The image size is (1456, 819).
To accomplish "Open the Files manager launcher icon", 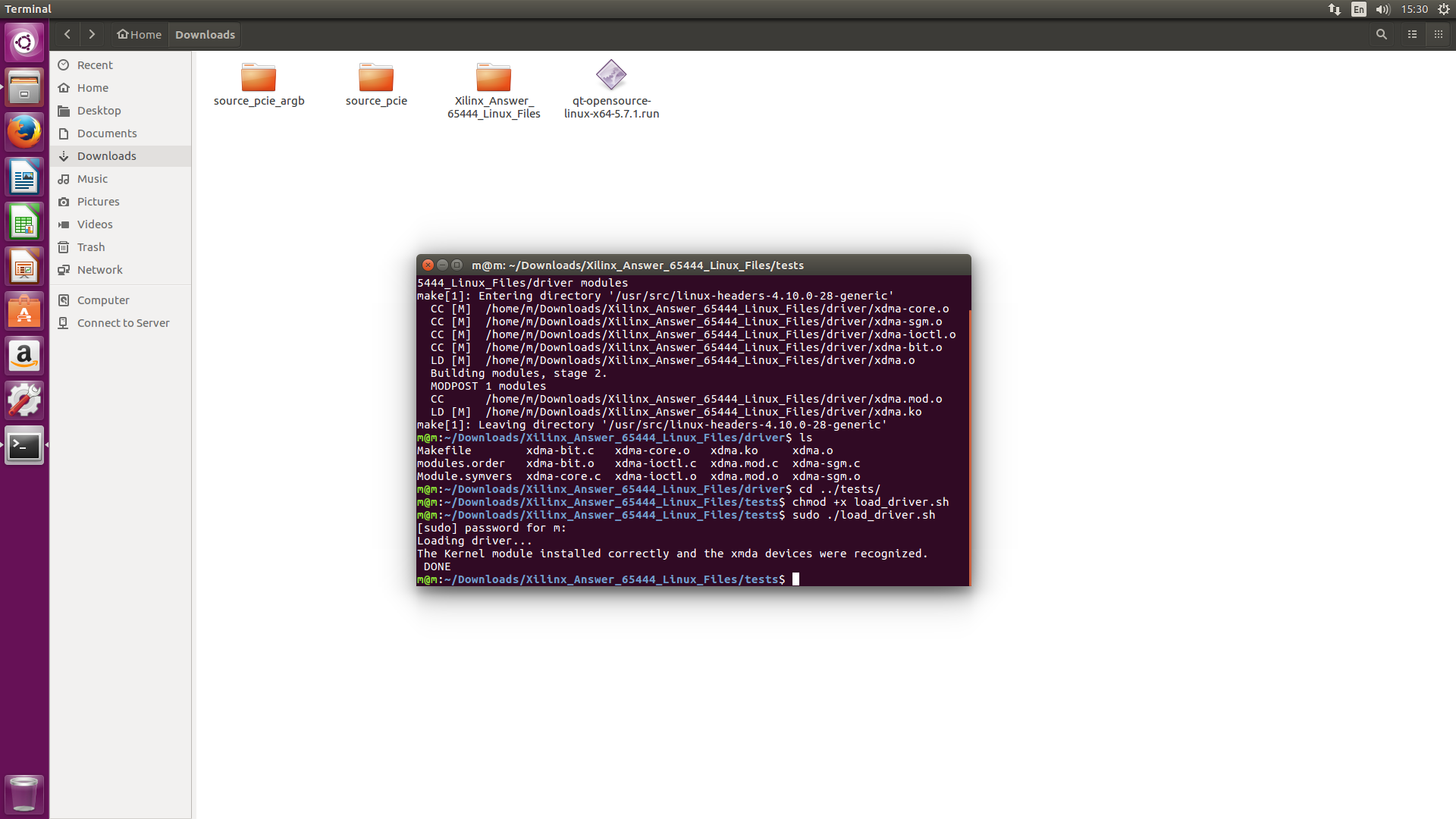I will pyautogui.click(x=24, y=87).
